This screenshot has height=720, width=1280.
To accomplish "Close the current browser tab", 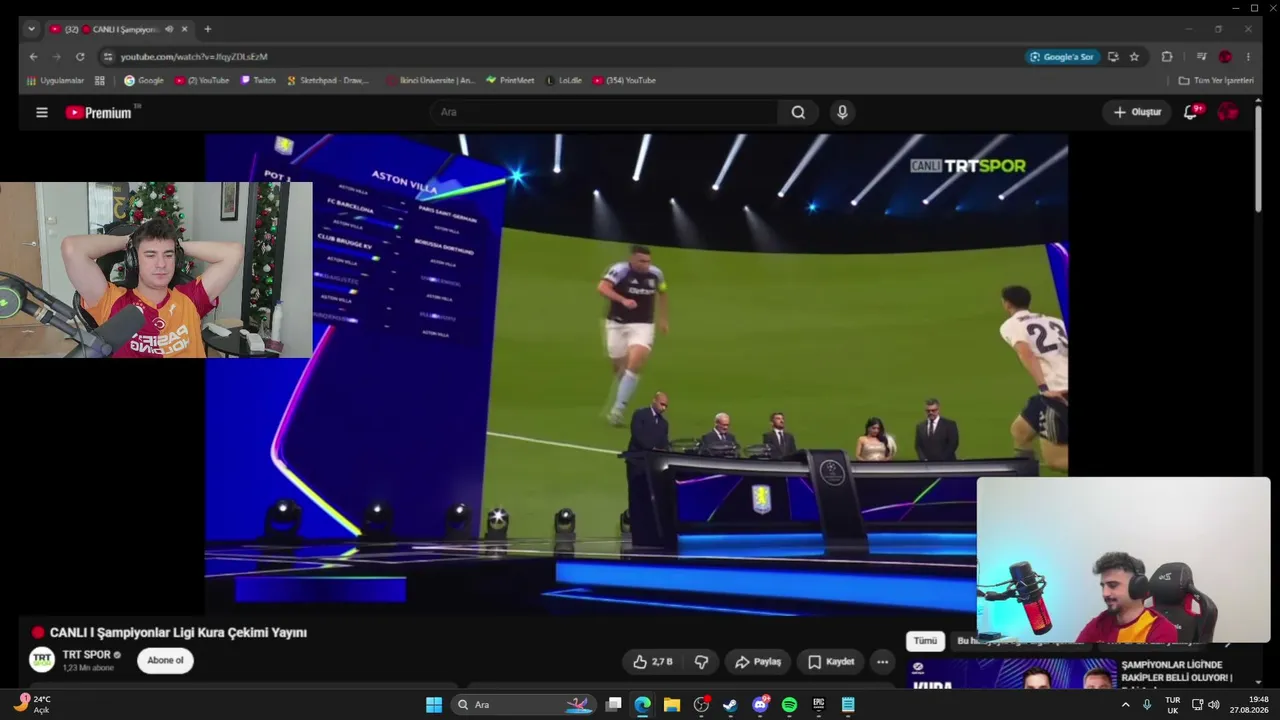I will (x=184, y=29).
